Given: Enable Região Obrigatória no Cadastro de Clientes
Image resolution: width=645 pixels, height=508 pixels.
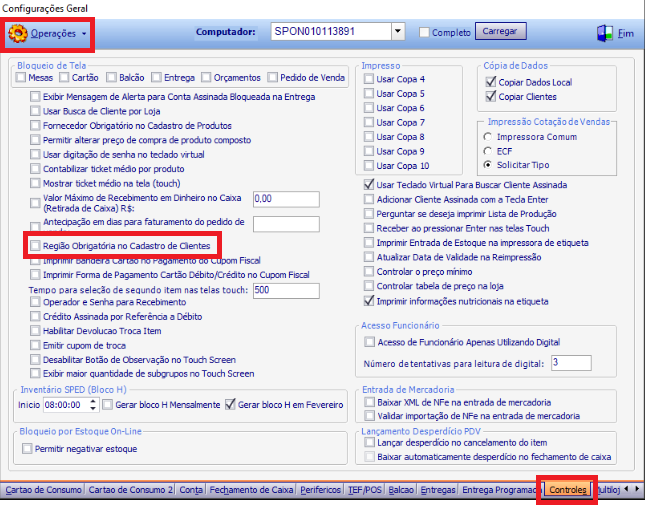Looking at the screenshot, I should [x=35, y=246].
